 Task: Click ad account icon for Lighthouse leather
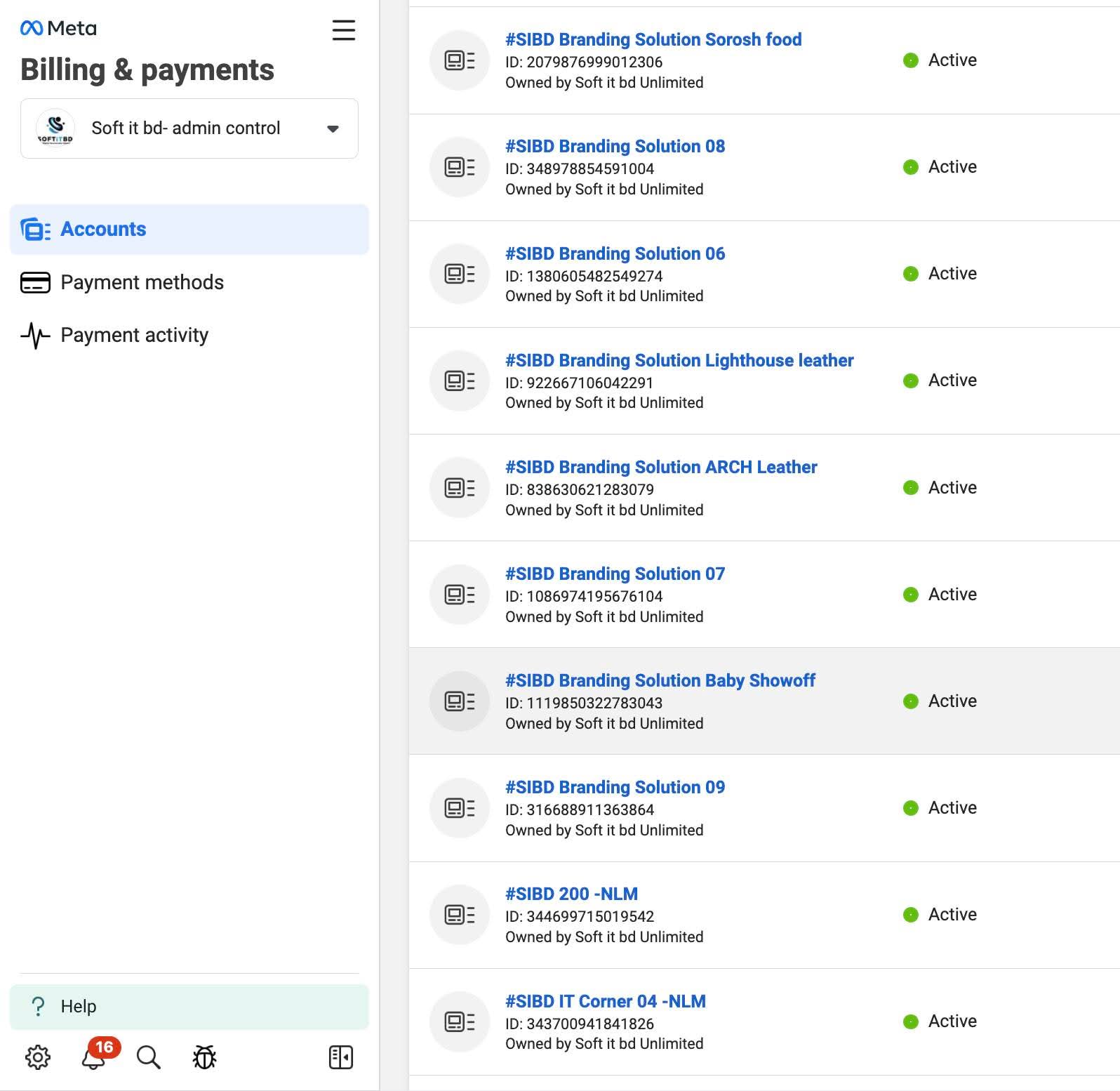pyautogui.click(x=460, y=381)
